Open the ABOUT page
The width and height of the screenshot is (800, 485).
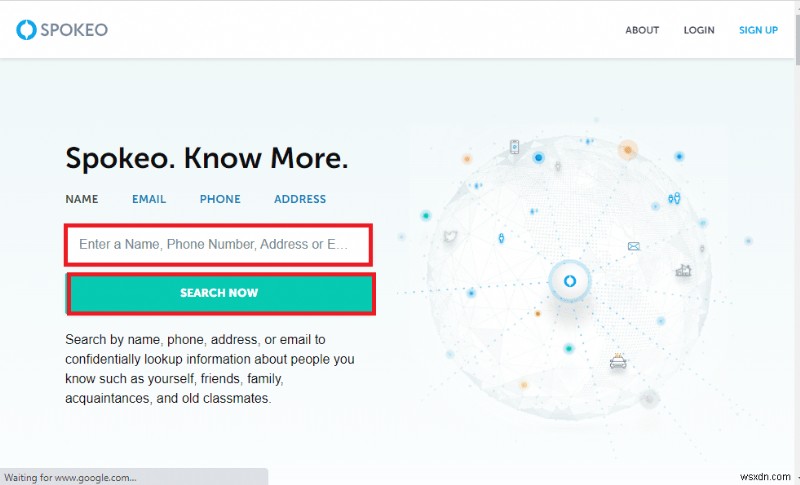(x=642, y=30)
